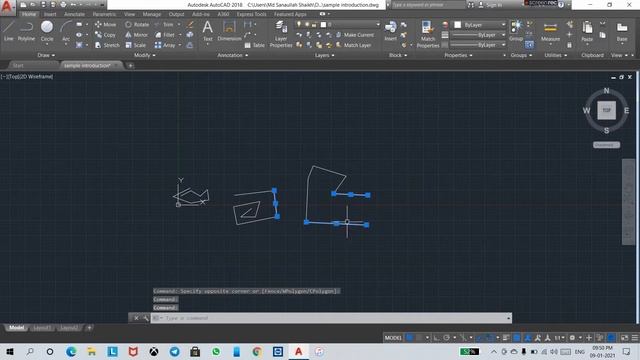Select the Mirror tool
This screenshot has height=360, width=640.
point(137,35)
